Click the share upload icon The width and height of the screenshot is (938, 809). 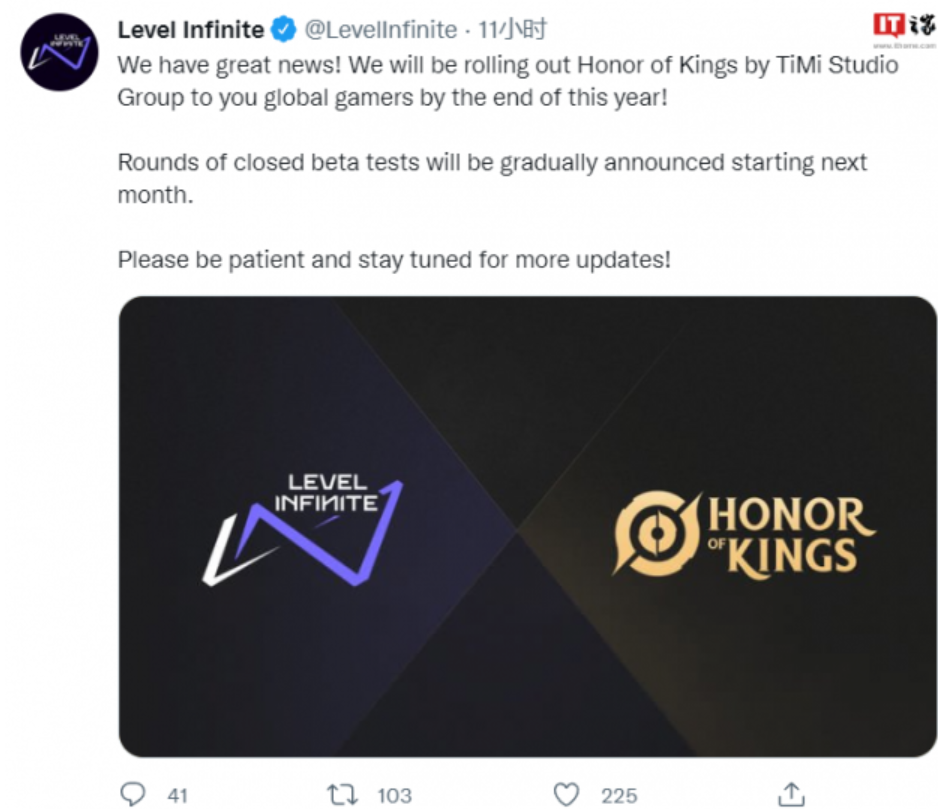click(x=791, y=794)
